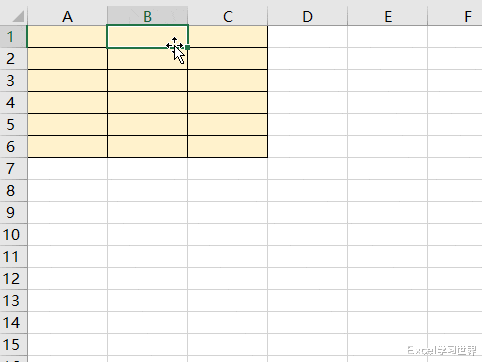This screenshot has width=482, height=362.
Task: Select column F header
Action: pyautogui.click(x=455, y=16)
